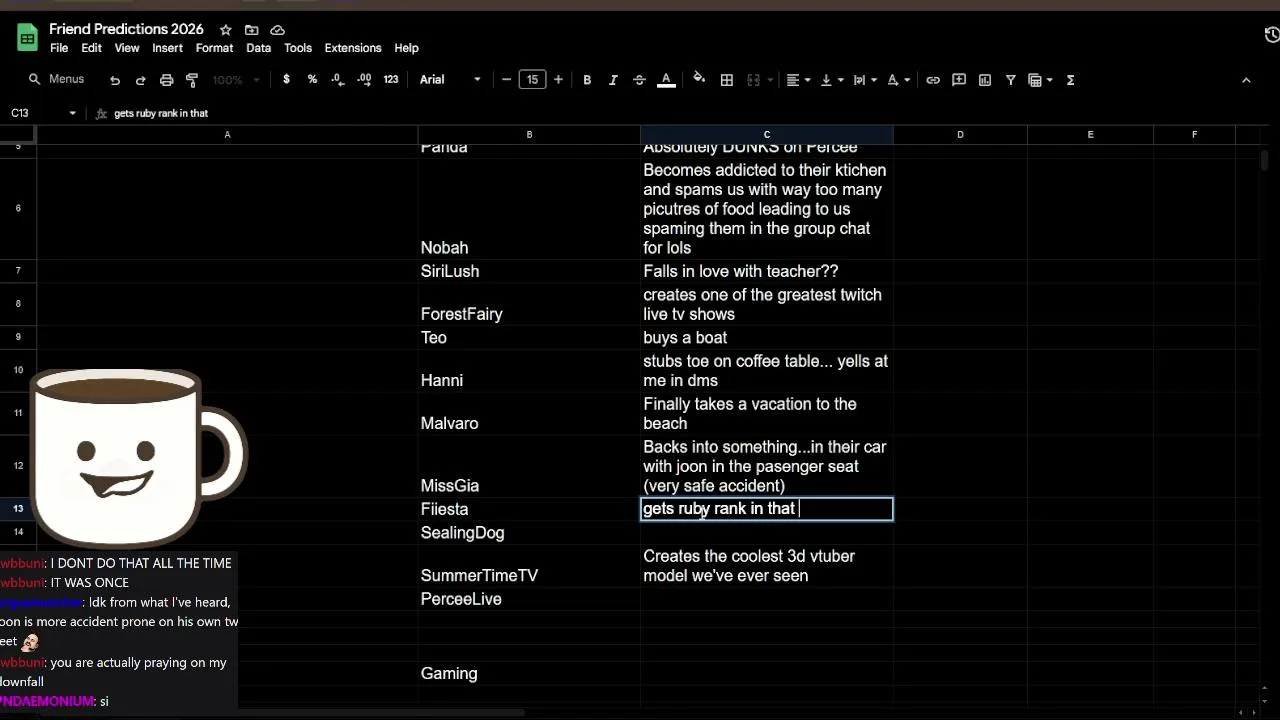Open the text rotation dropdown
Image resolution: width=1280 pixels, height=720 pixels.
898,80
